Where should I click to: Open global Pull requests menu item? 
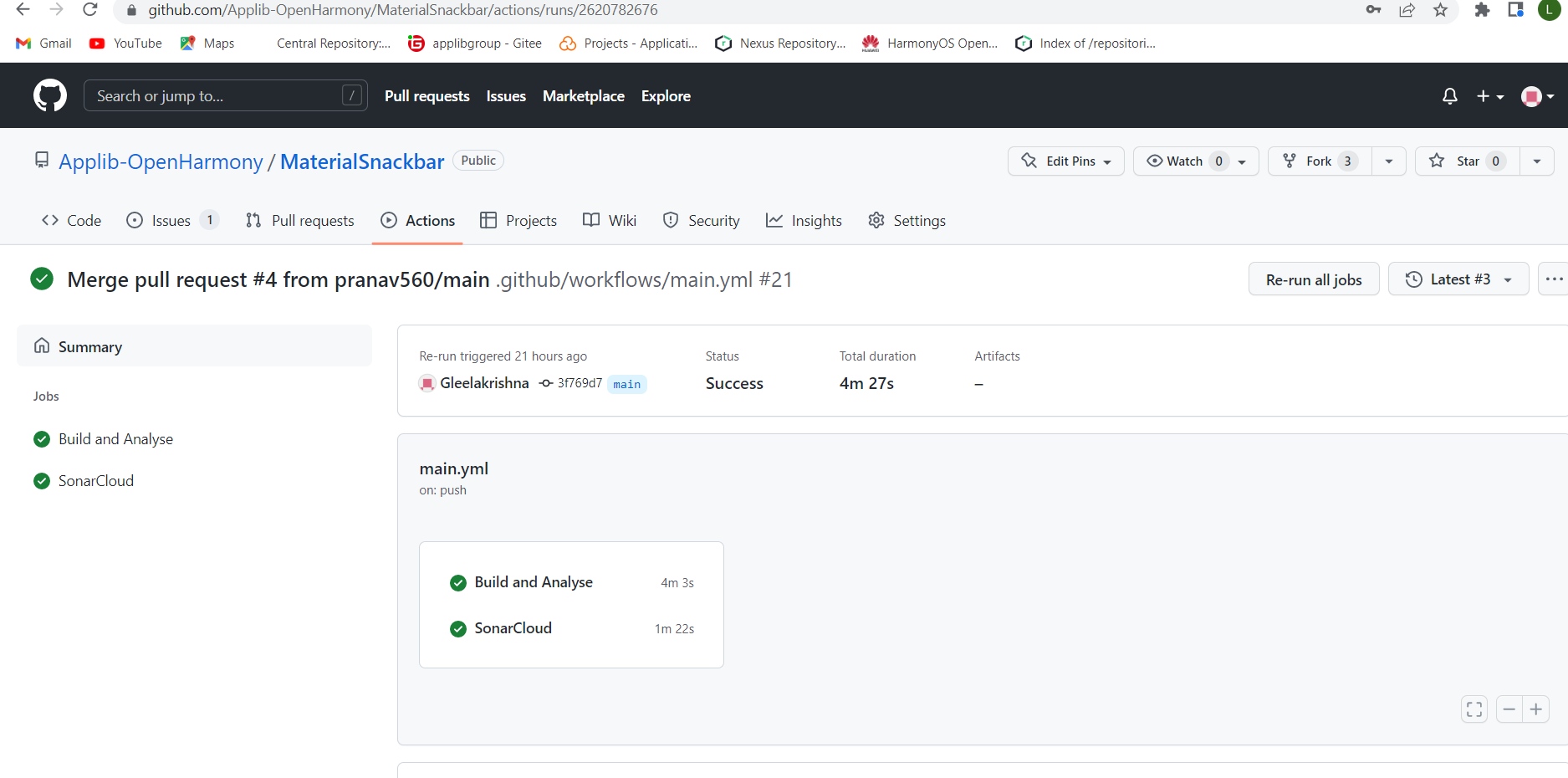coord(427,96)
